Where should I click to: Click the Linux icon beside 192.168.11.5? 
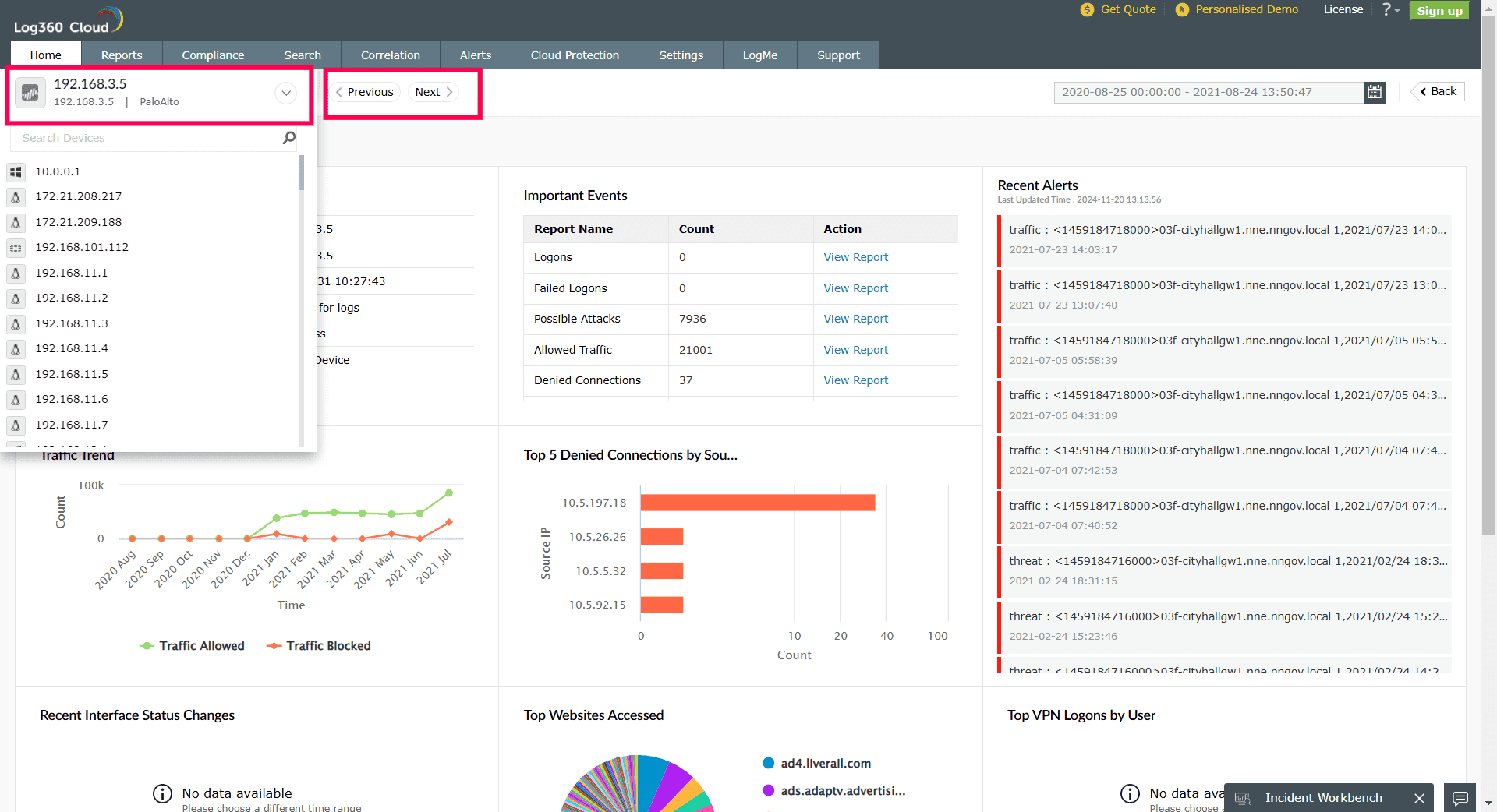[x=16, y=374]
